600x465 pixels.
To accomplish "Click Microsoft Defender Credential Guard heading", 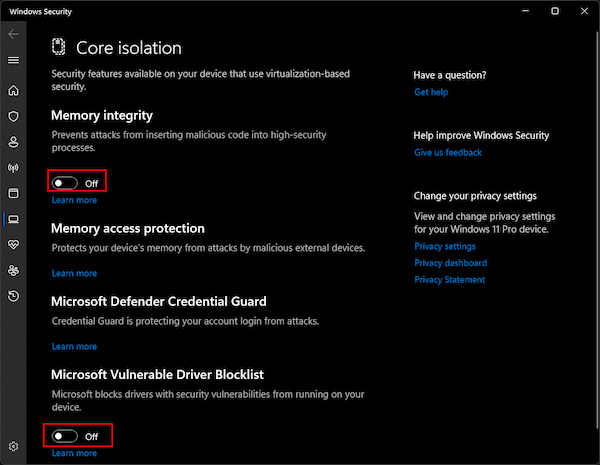I will point(159,302).
